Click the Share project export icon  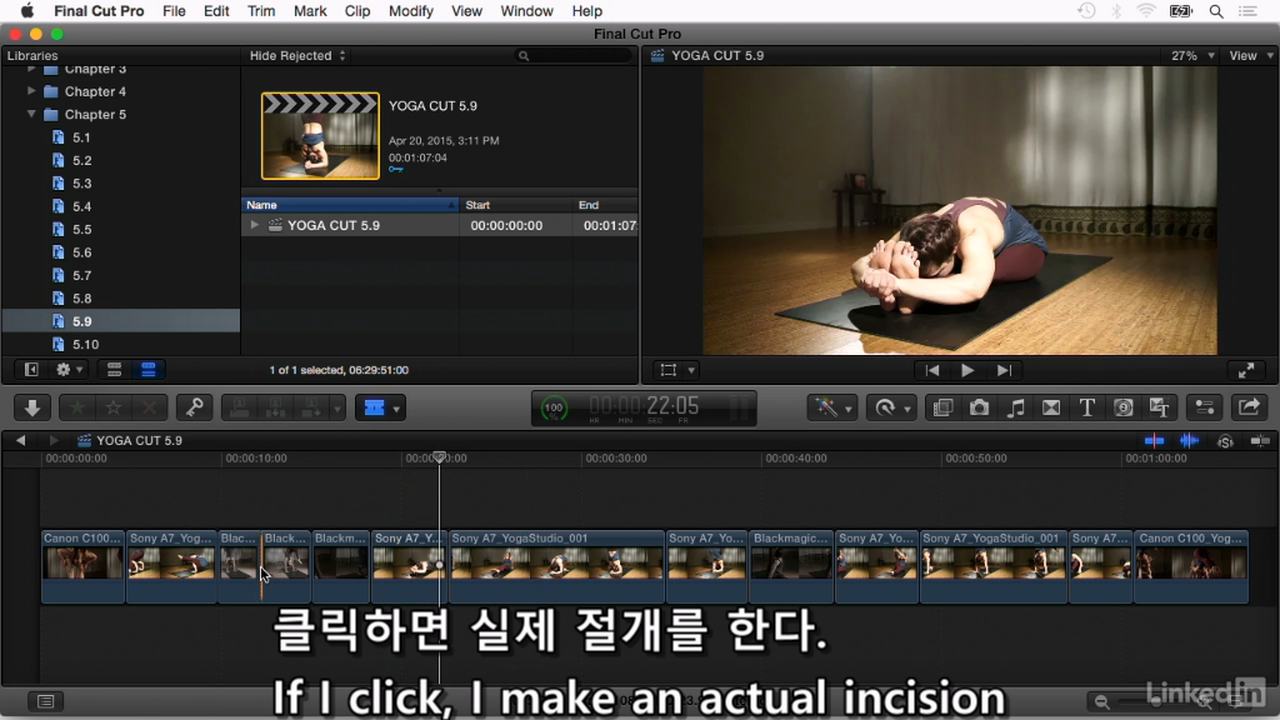(1249, 407)
